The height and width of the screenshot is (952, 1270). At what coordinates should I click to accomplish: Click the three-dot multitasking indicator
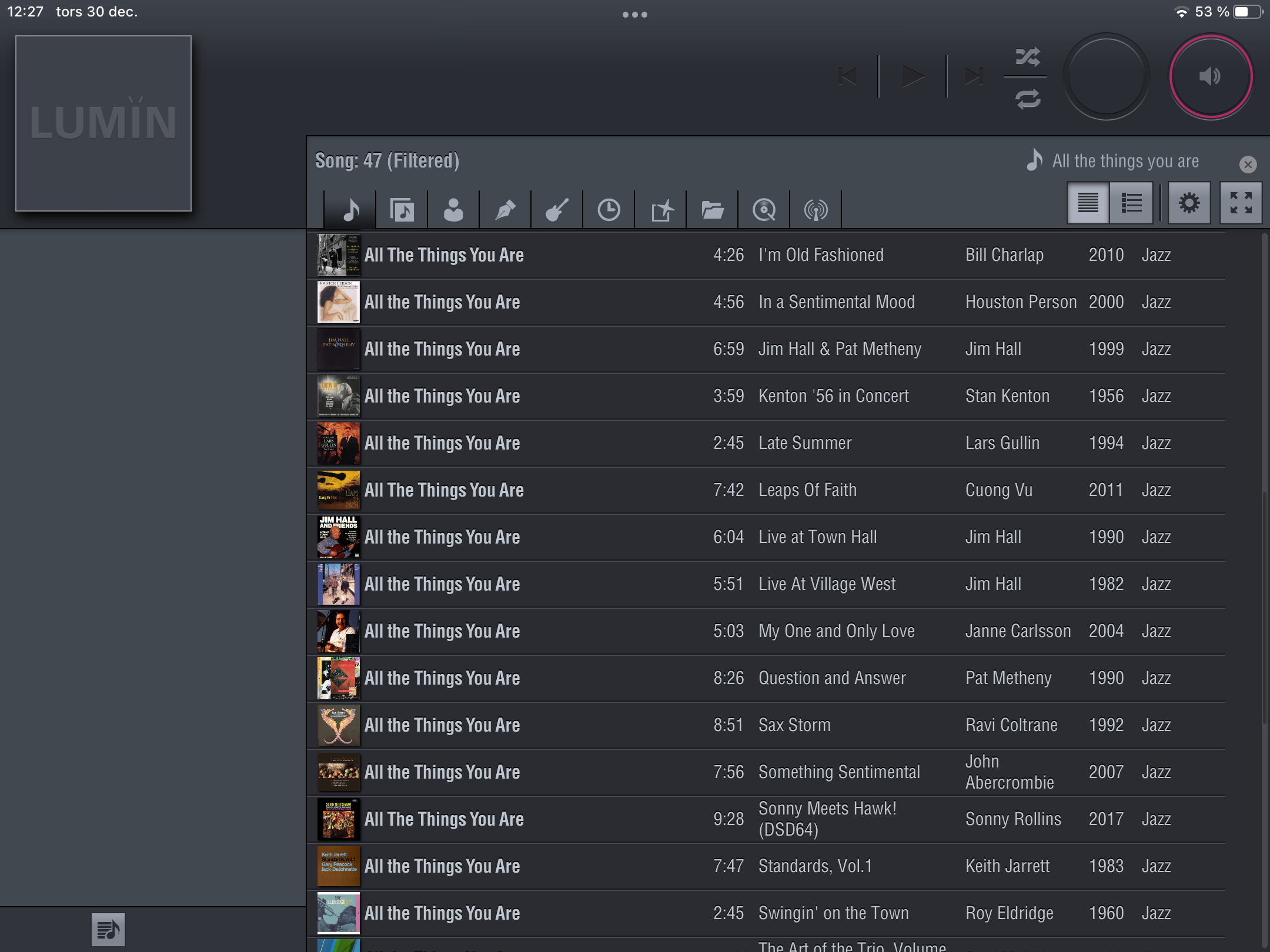(x=635, y=15)
